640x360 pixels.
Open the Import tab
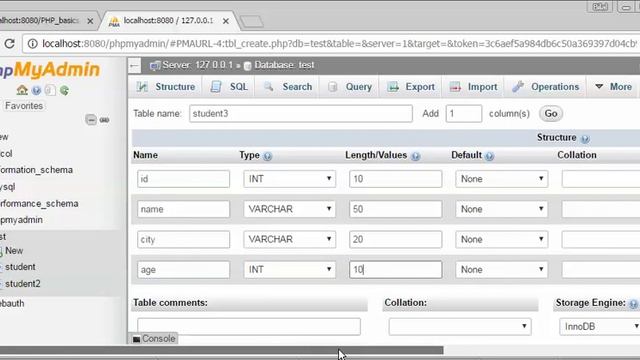tap(473, 87)
